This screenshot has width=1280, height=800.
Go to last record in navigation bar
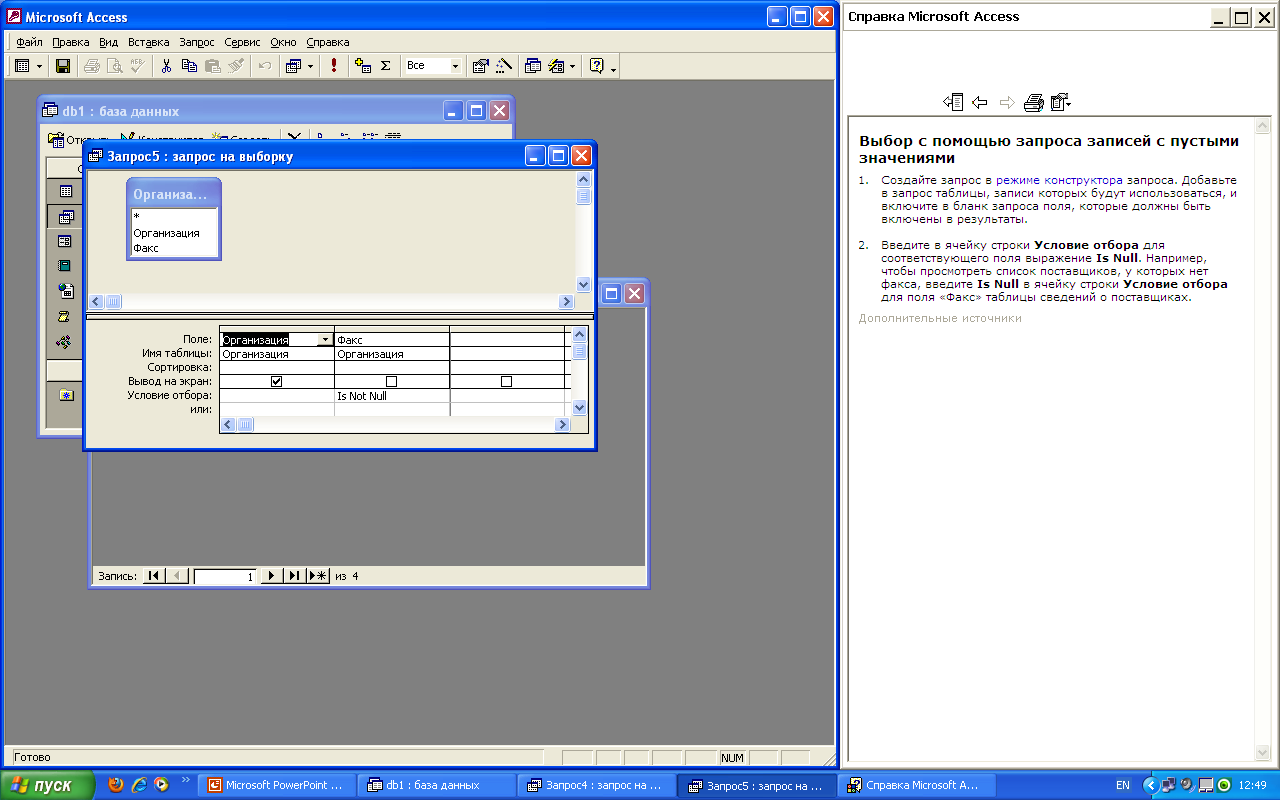294,576
